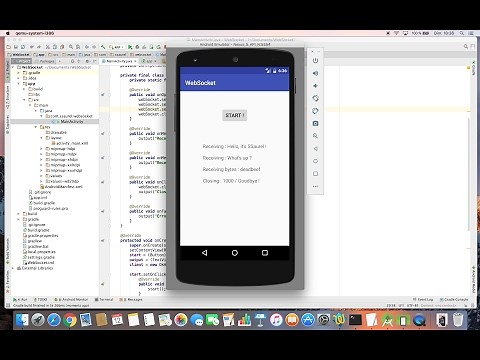The image size is (480, 360).
Task: Click the emulator Volume Up icon
Action: [x=315, y=73]
